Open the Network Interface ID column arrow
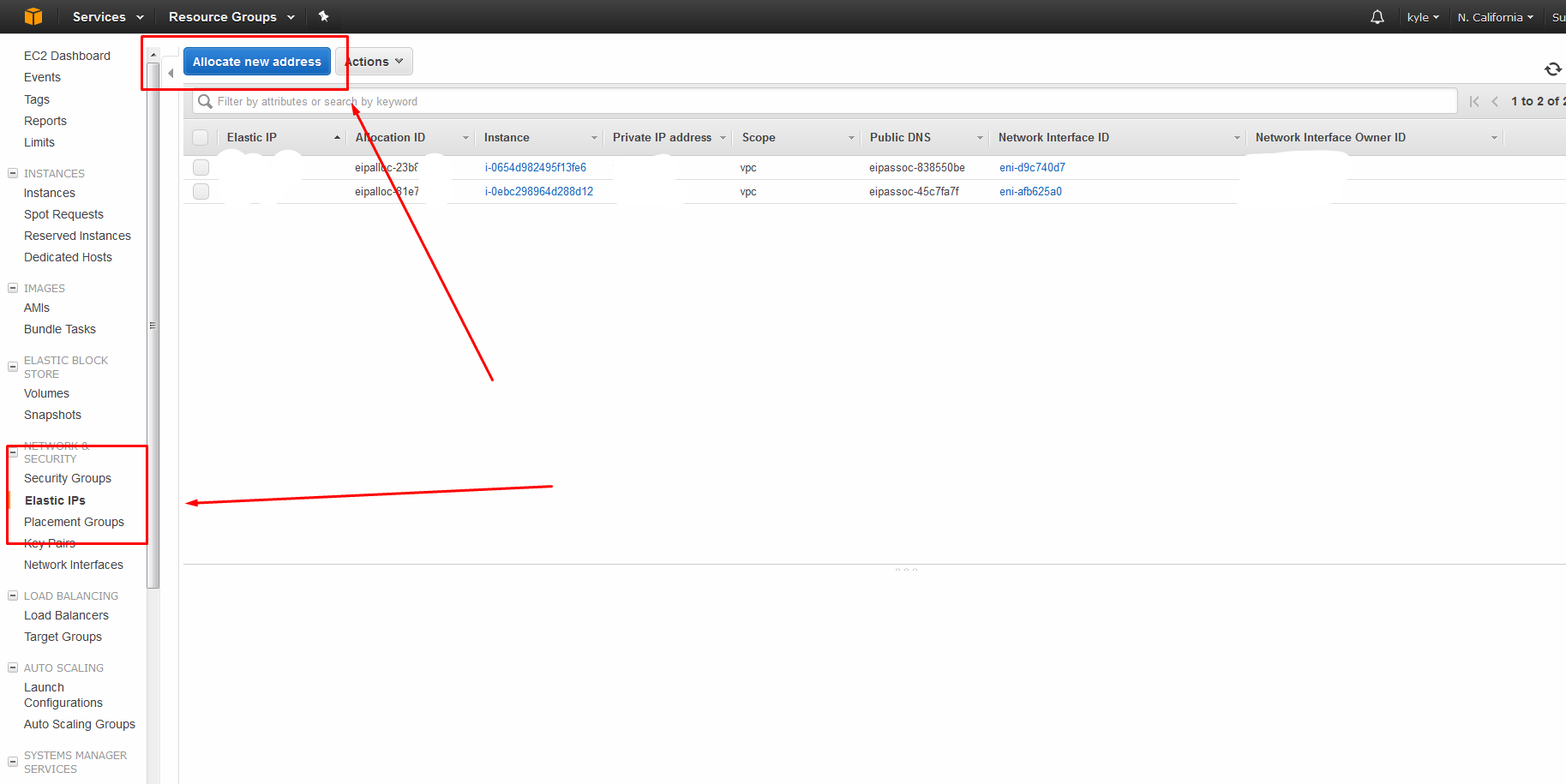 click(1237, 138)
